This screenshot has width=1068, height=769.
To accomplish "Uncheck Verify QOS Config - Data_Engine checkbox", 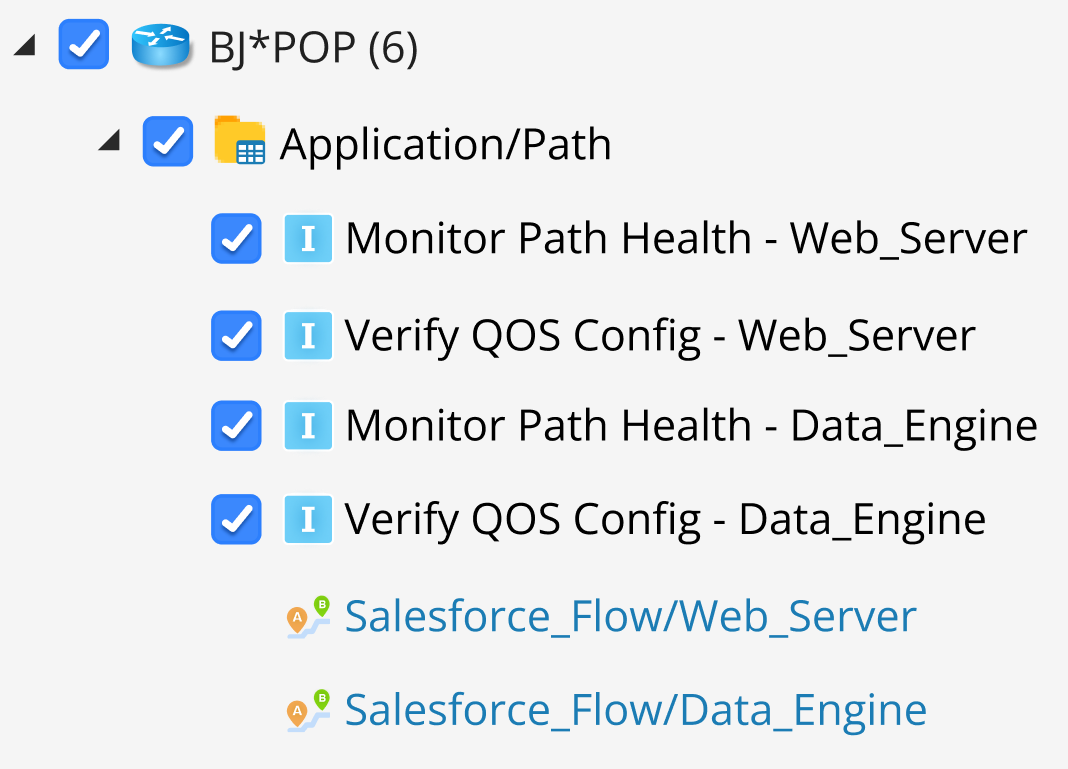I will click(x=236, y=519).
